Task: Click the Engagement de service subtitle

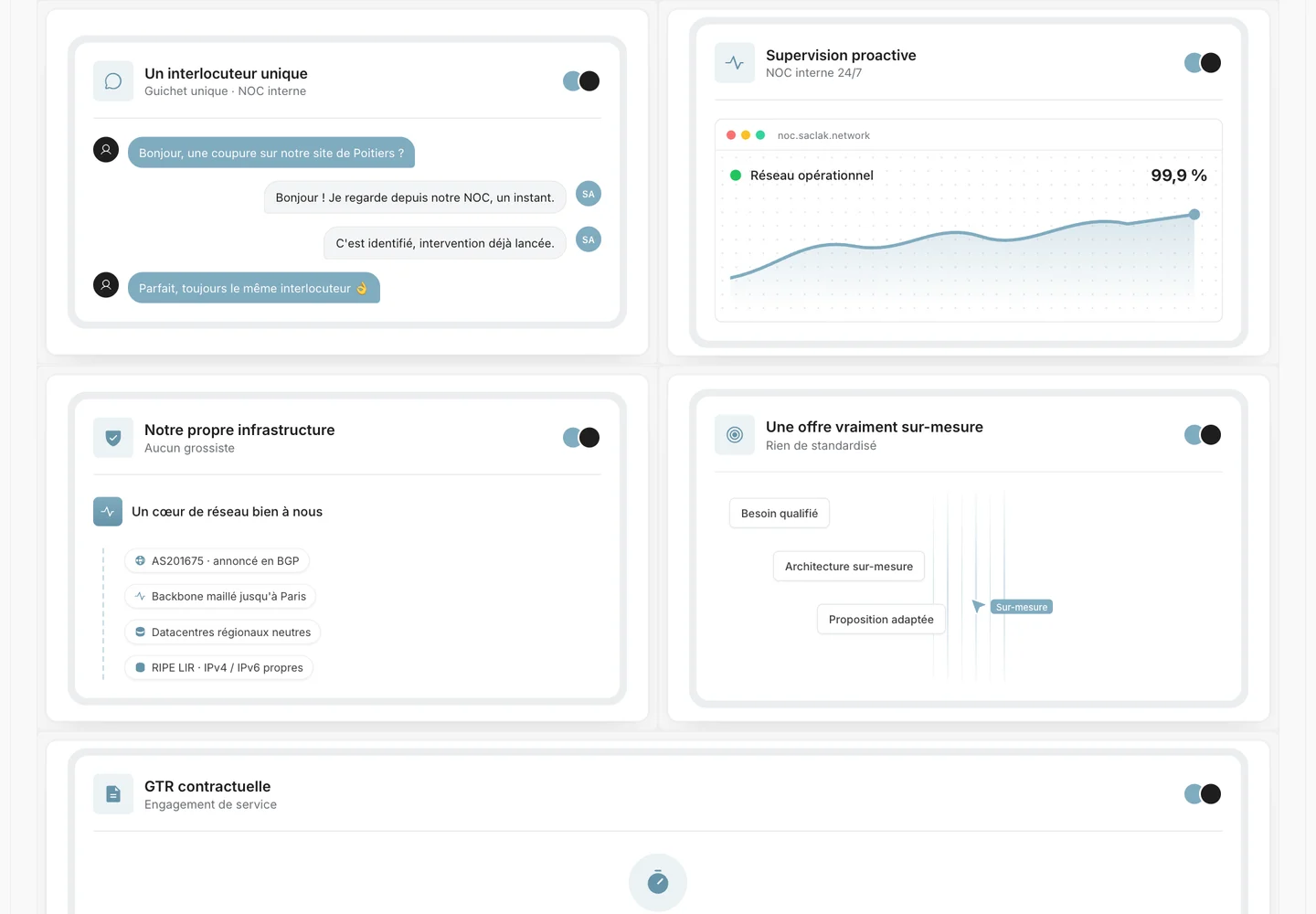Action: [x=210, y=804]
